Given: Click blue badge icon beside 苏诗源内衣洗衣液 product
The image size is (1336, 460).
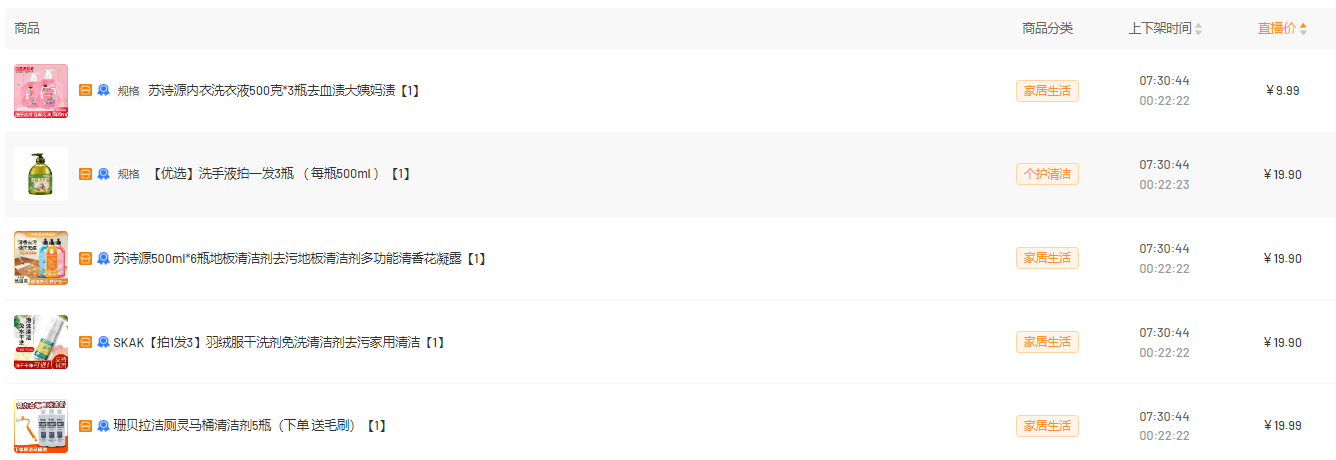Looking at the screenshot, I should [x=103, y=90].
